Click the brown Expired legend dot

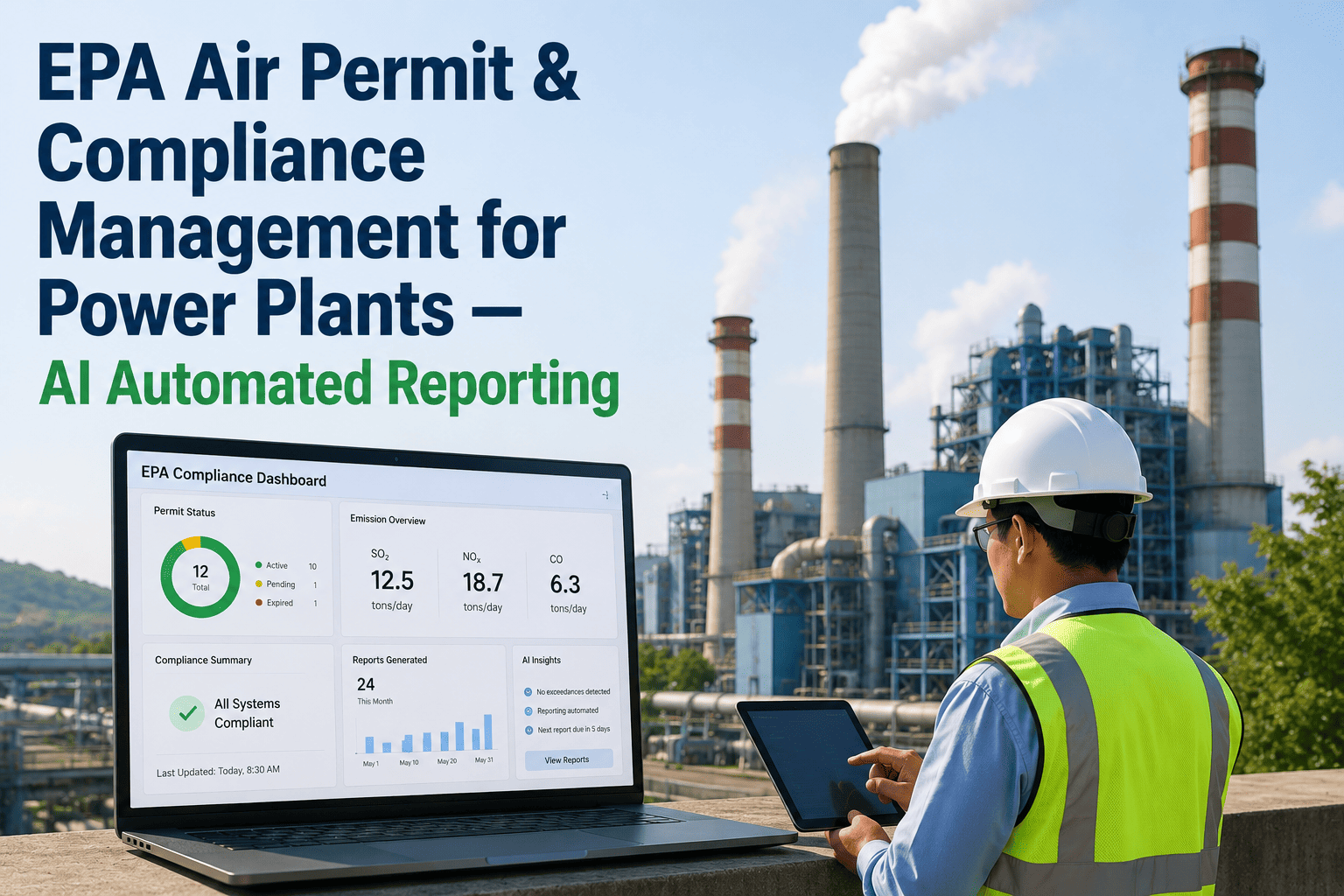point(258,602)
